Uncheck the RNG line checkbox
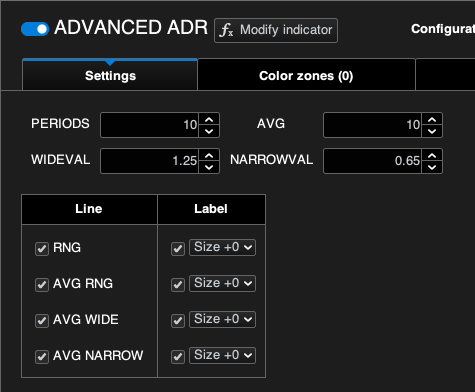This screenshot has width=475, height=392. pyautogui.click(x=42, y=249)
